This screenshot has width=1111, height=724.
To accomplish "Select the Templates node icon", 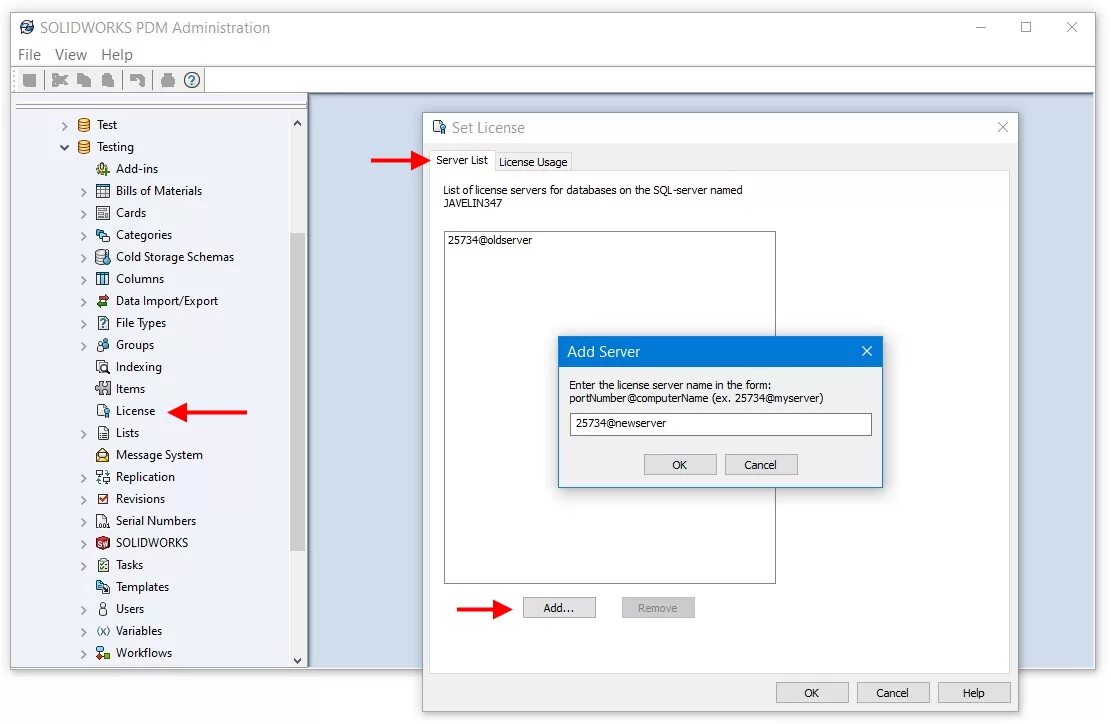I will [103, 587].
